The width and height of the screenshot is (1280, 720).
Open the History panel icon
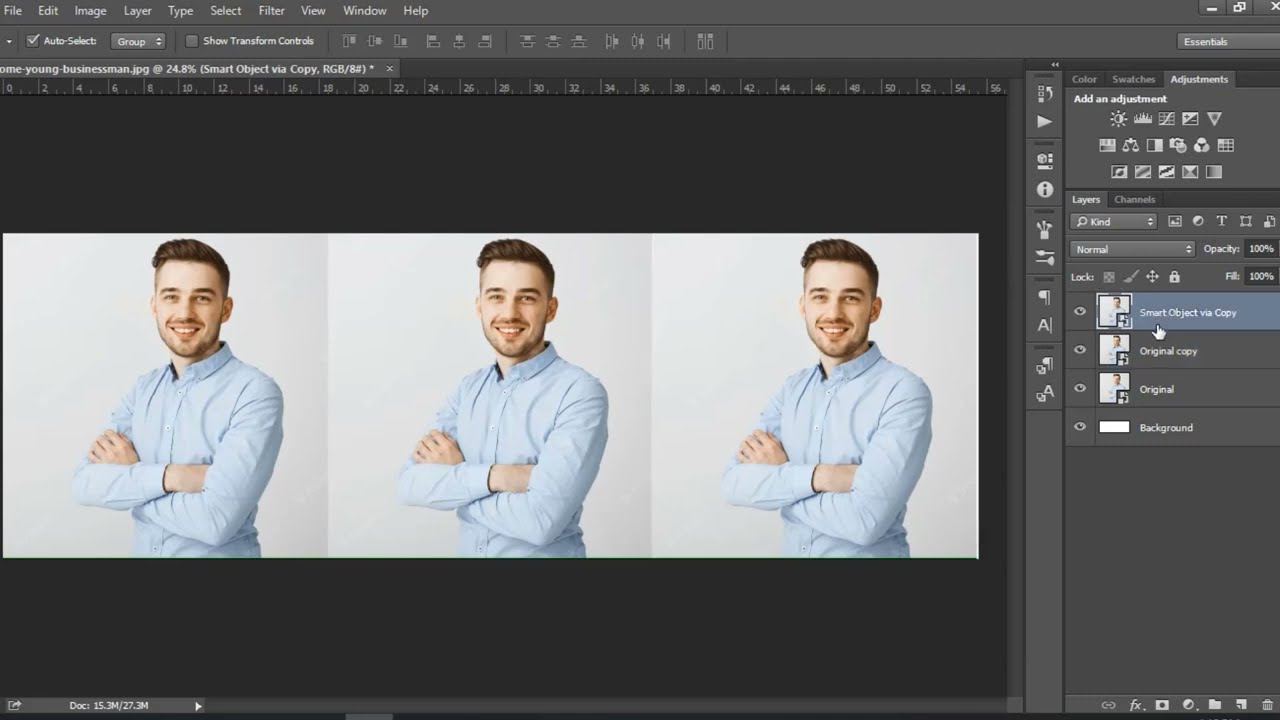pos(1045,93)
